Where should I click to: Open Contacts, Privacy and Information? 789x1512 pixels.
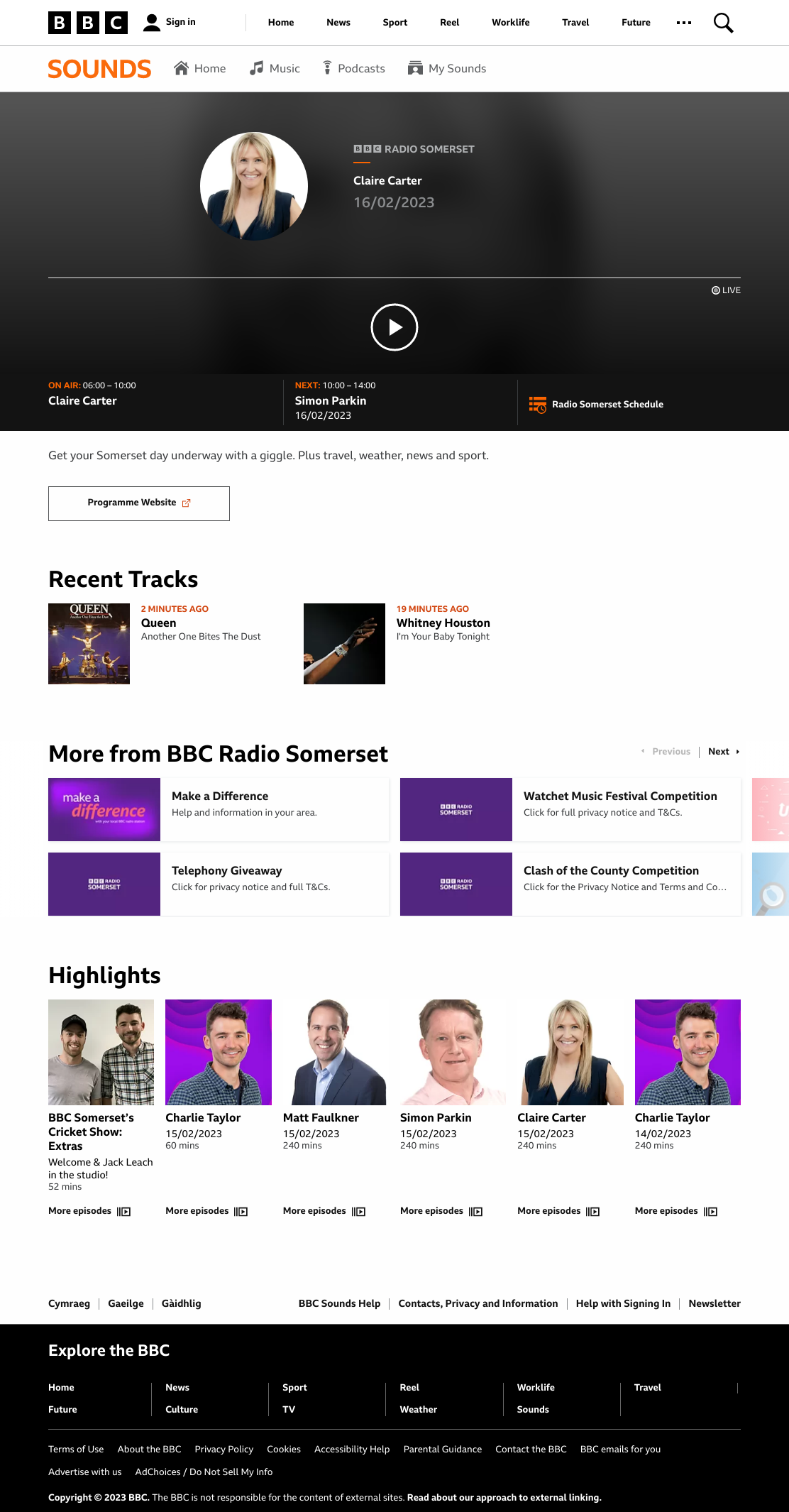click(478, 1303)
